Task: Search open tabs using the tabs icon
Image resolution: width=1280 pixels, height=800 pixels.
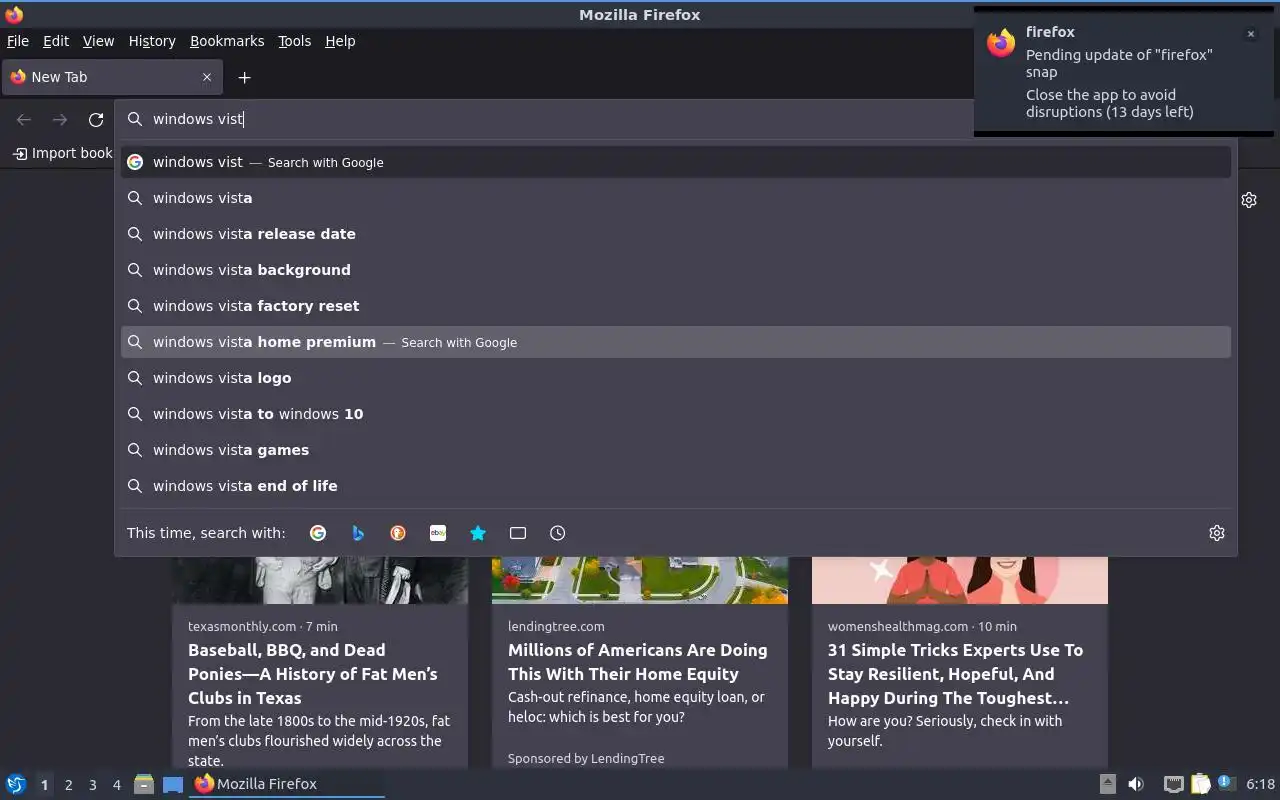Action: click(518, 533)
